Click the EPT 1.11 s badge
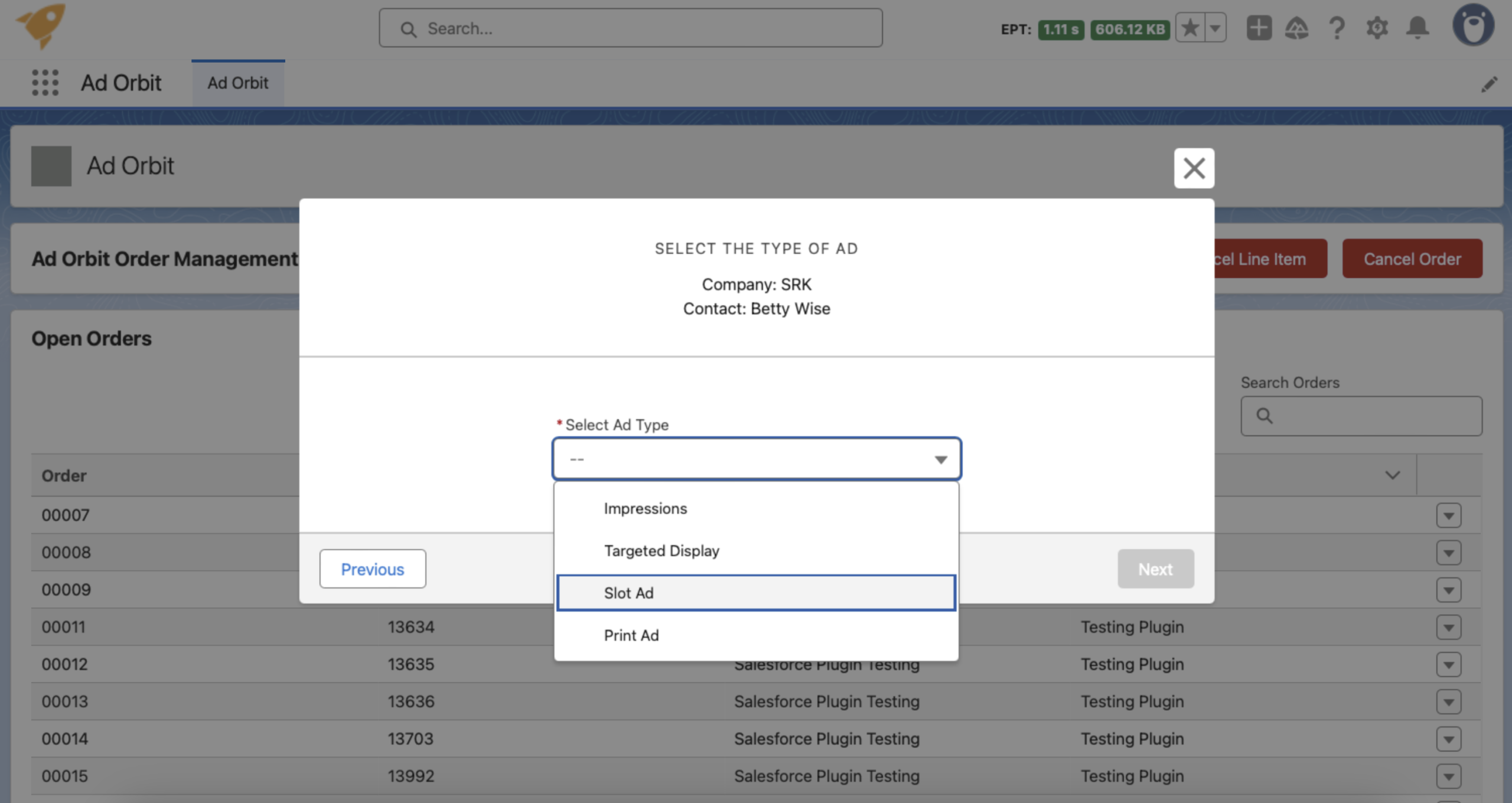Screen dimensions: 1512x803 (1061, 29)
